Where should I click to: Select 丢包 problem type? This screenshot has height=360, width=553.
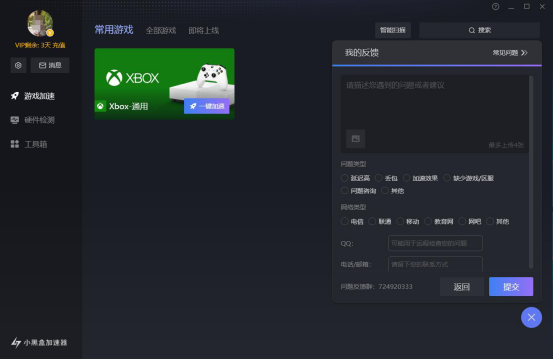[379, 178]
